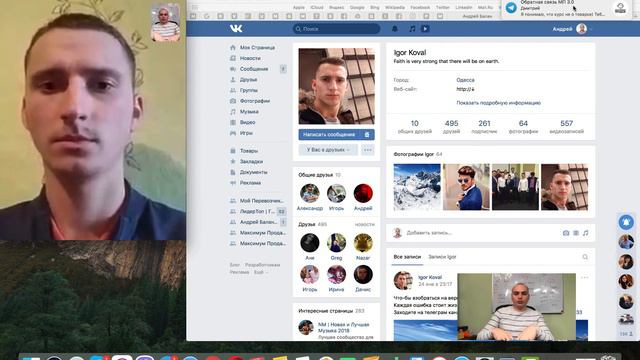Click the home icon beside Моя Страница

click(233, 47)
